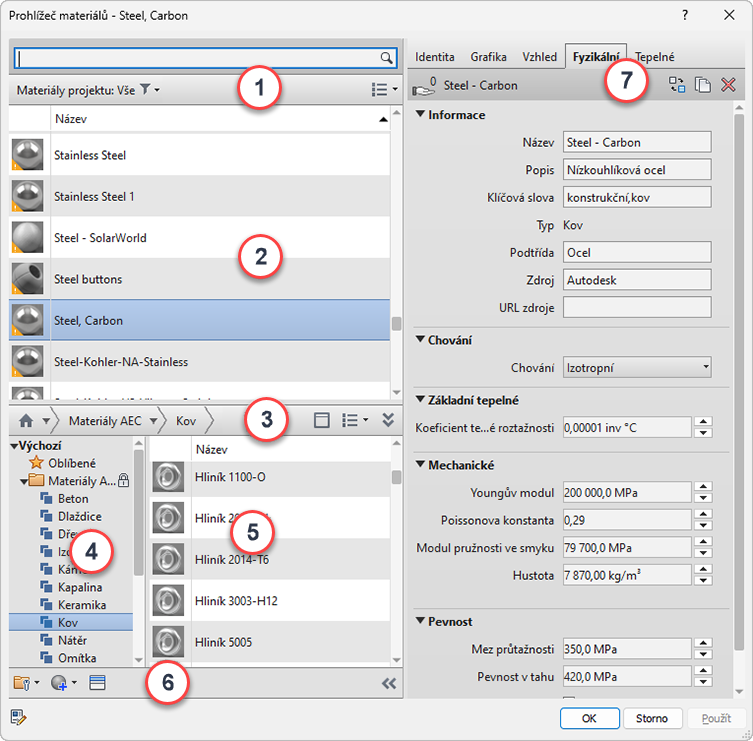Image resolution: width=753 pixels, height=741 pixels.
Task: Collapse library panel double-chevron icon
Action: [388, 420]
